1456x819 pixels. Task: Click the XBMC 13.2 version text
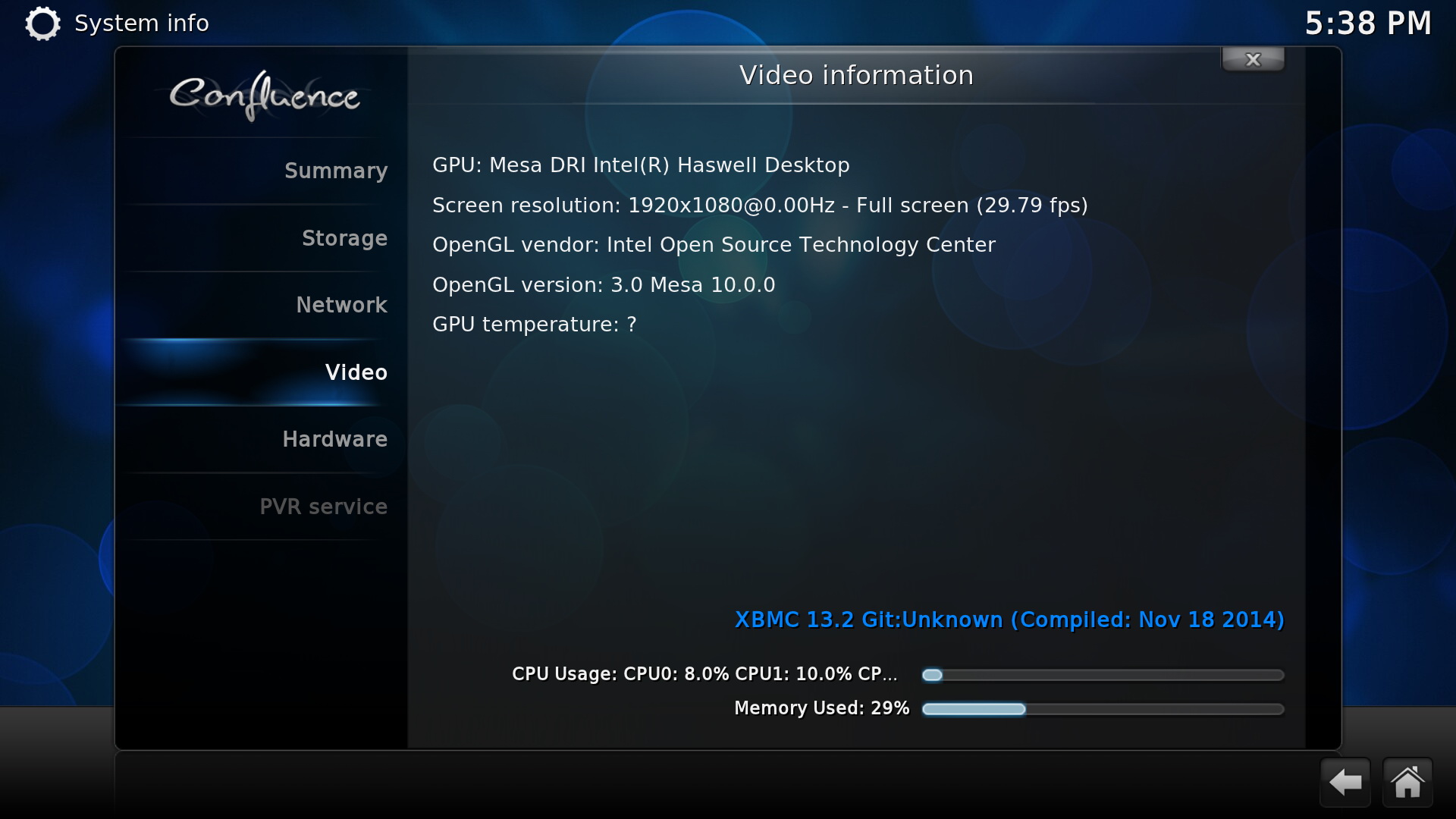1009,620
